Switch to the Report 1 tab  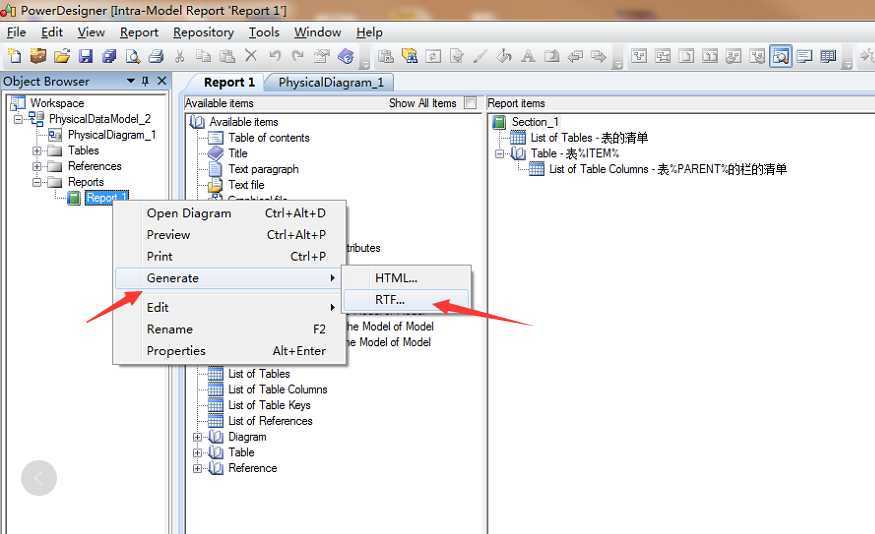click(x=229, y=83)
